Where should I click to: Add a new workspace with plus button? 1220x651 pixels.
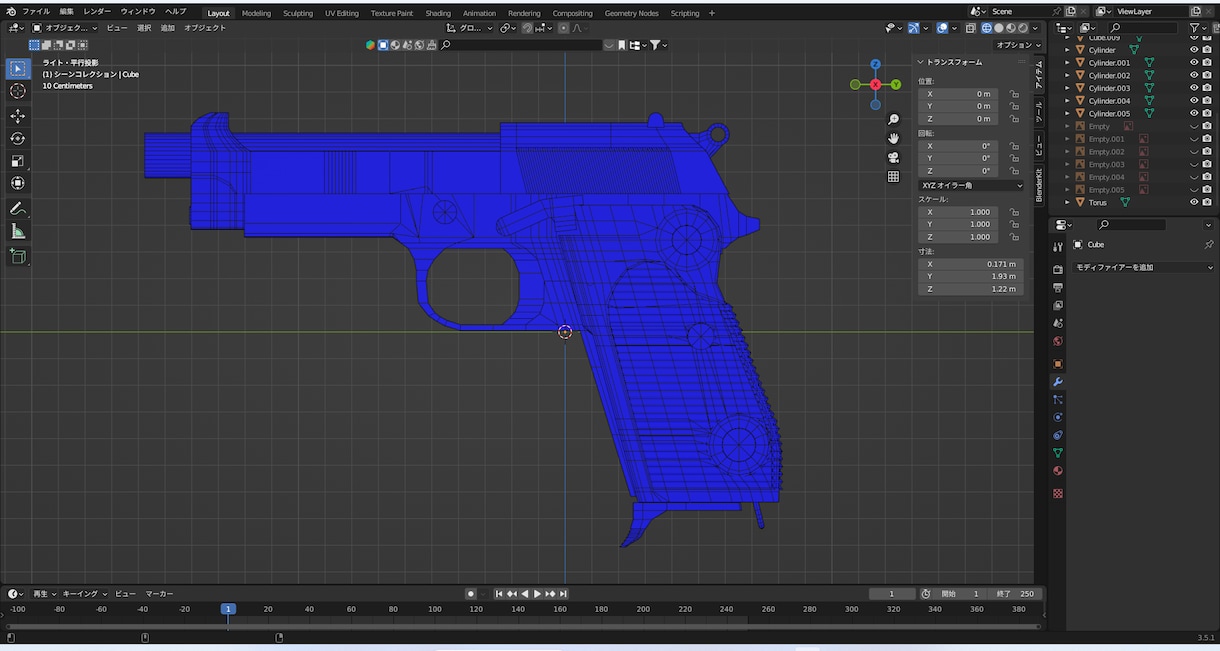click(712, 13)
